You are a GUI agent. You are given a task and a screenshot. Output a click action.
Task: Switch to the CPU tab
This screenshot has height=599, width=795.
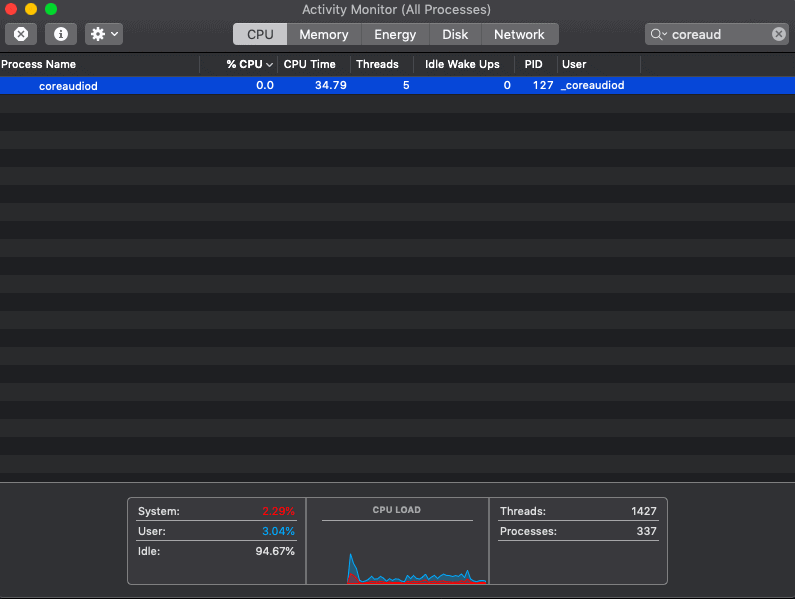click(x=260, y=34)
